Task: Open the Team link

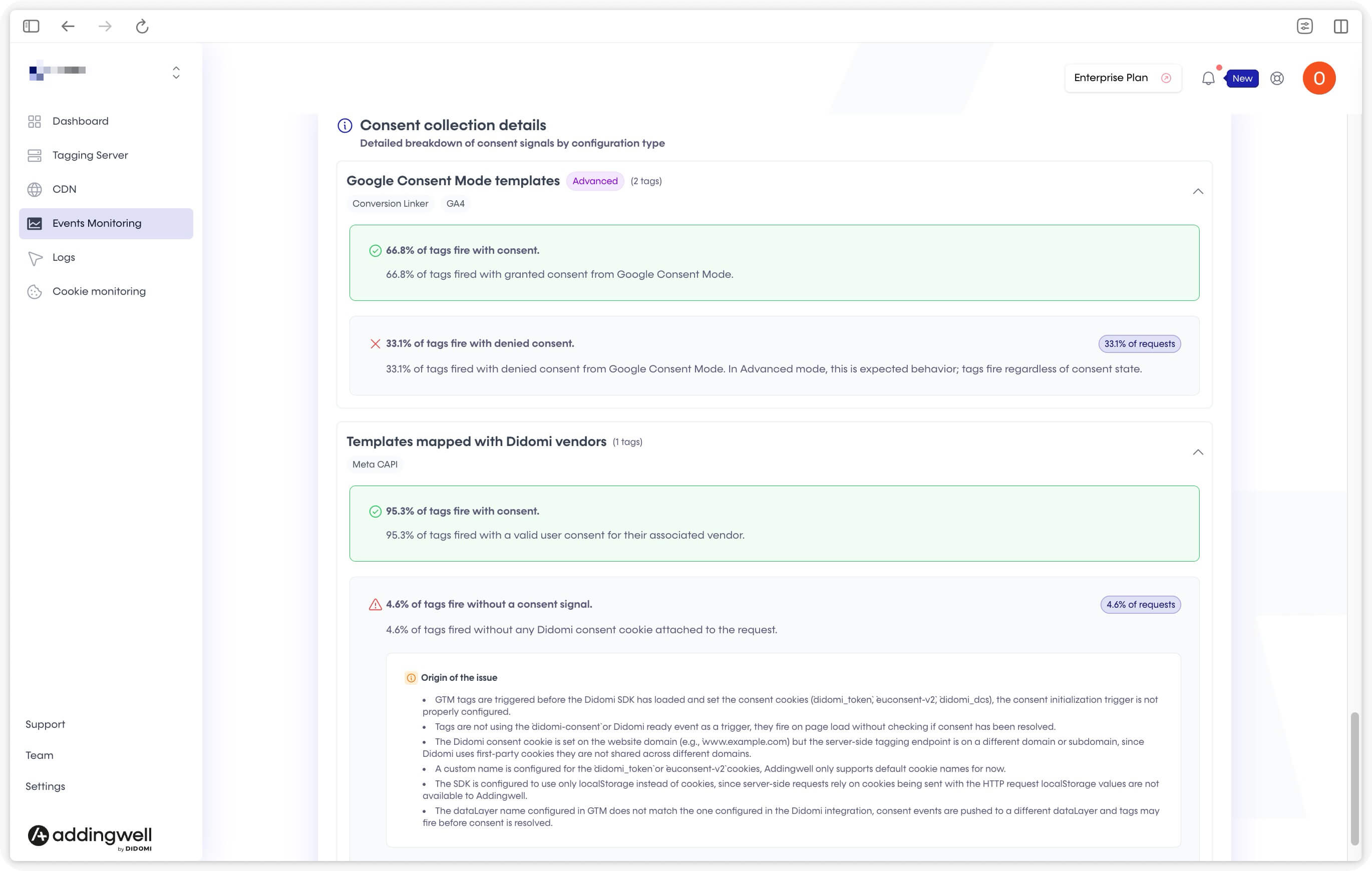Action: [40, 755]
